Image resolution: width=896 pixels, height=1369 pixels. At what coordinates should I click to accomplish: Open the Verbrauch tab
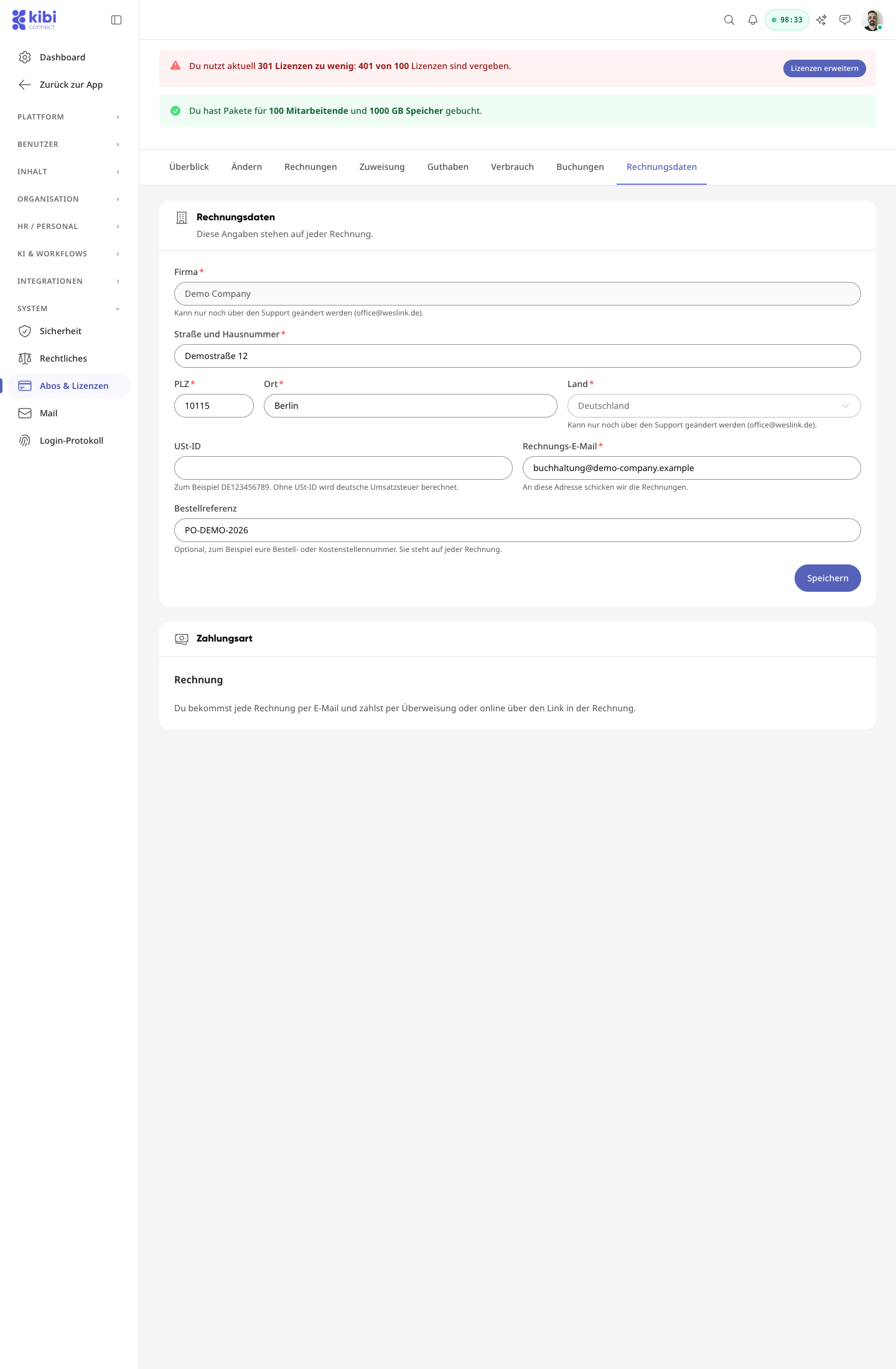512,167
